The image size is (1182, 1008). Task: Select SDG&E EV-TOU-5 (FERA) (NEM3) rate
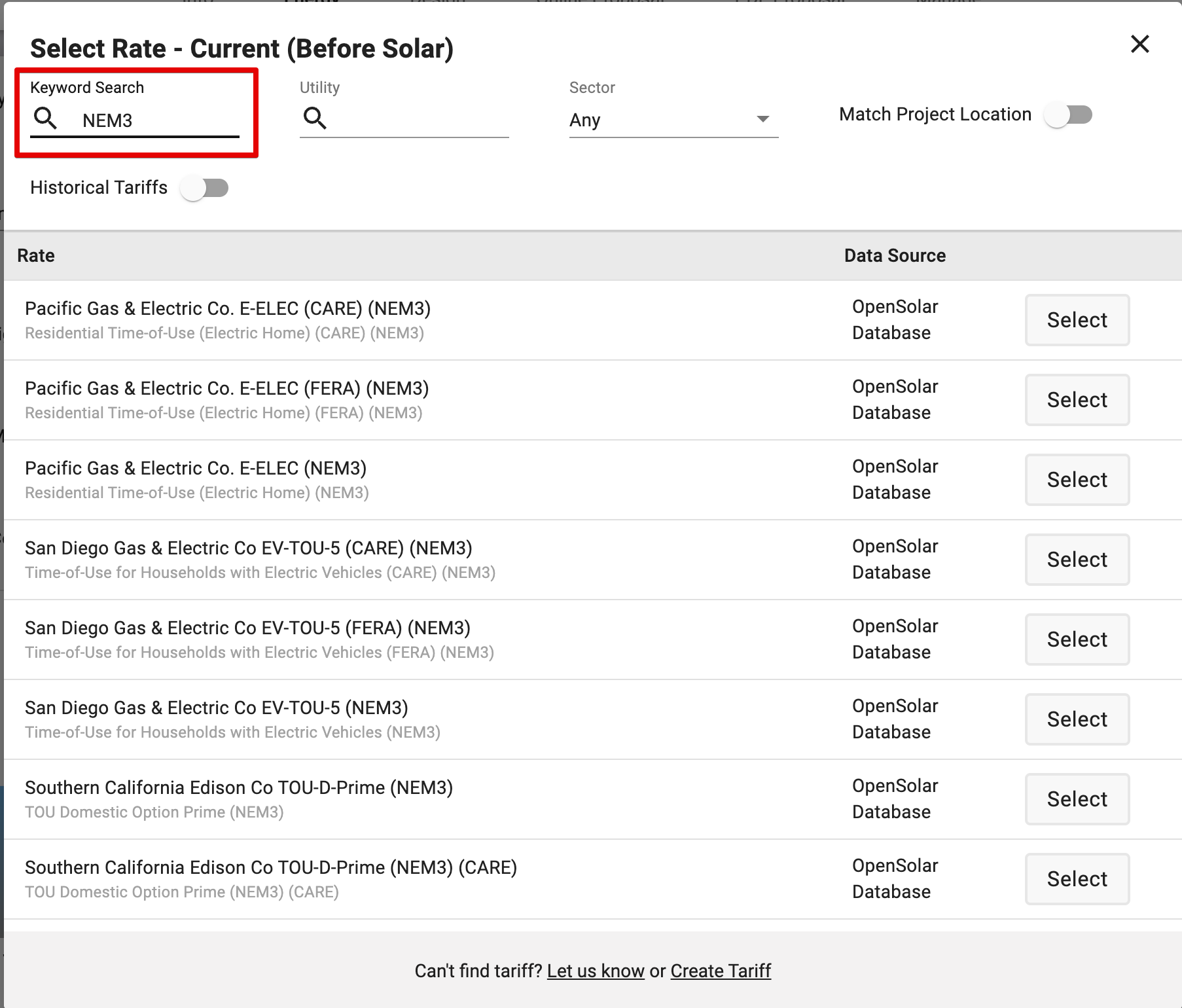click(x=1077, y=639)
